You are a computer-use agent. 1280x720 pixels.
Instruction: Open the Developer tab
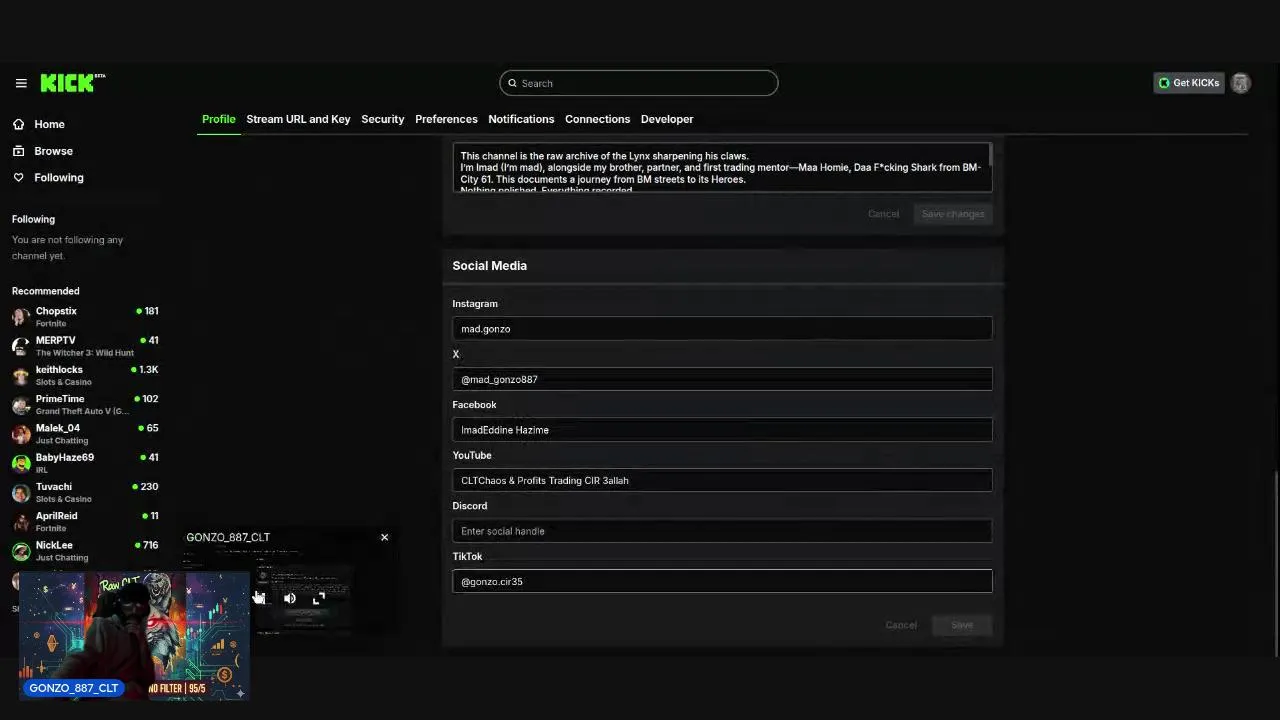667,119
